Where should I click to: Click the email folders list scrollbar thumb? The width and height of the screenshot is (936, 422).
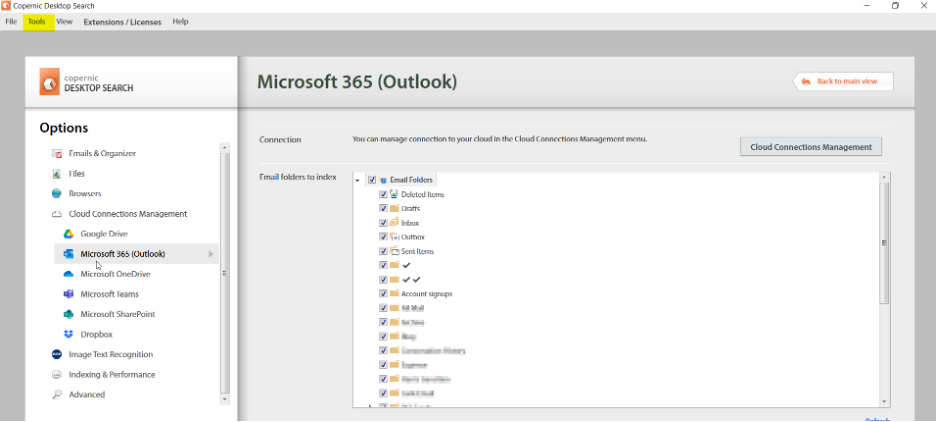pos(884,243)
